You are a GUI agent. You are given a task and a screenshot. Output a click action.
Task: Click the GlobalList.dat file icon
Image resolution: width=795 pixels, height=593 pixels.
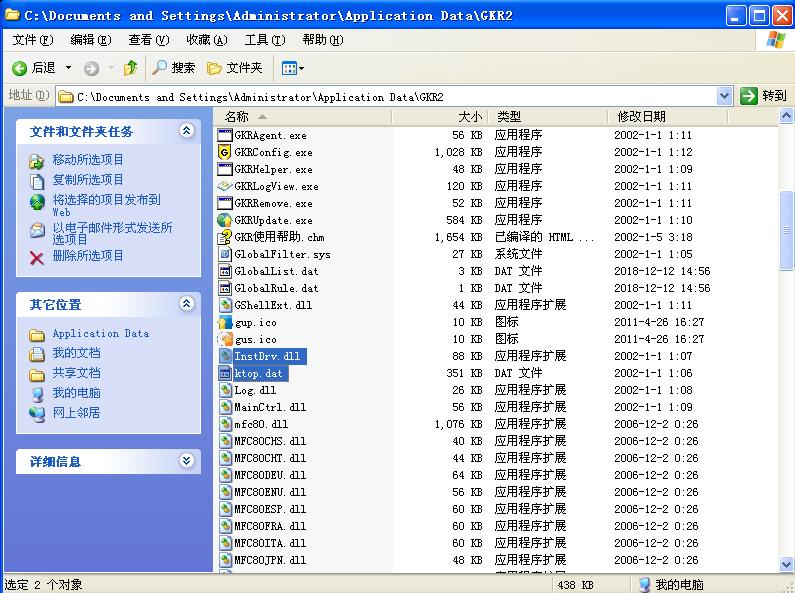point(224,271)
